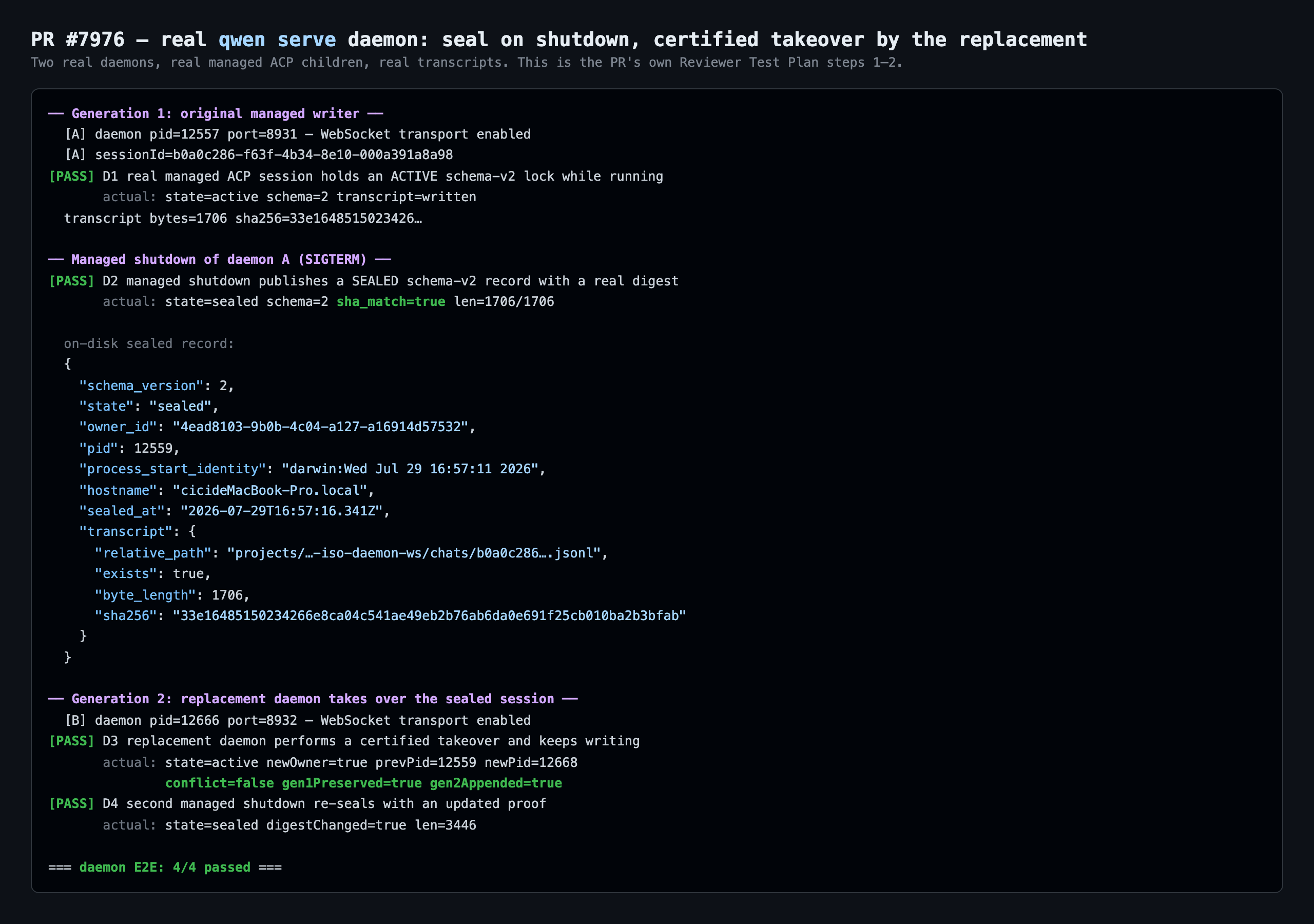Click the "Generation 2: replacement daemon" heading
Screen dimensions: 1314x924
point(313,699)
